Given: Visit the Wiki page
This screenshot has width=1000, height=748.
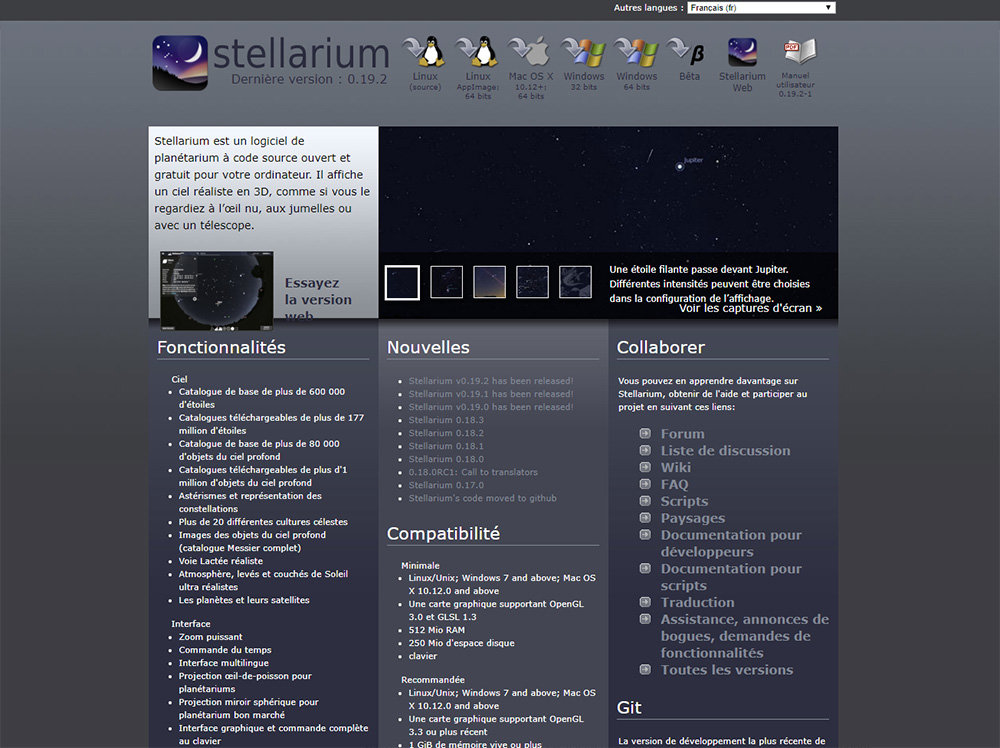Looking at the screenshot, I should (x=676, y=467).
